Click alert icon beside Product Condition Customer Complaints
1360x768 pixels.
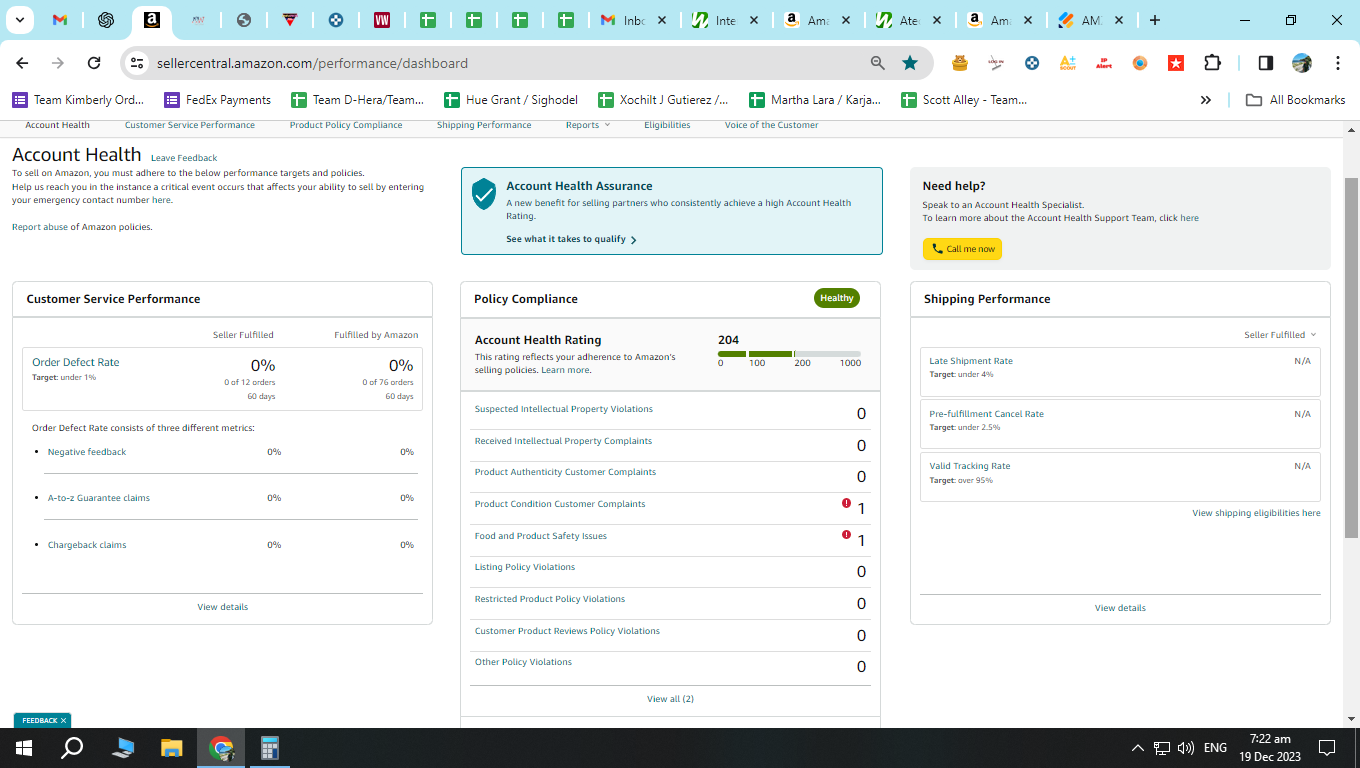[x=847, y=503]
